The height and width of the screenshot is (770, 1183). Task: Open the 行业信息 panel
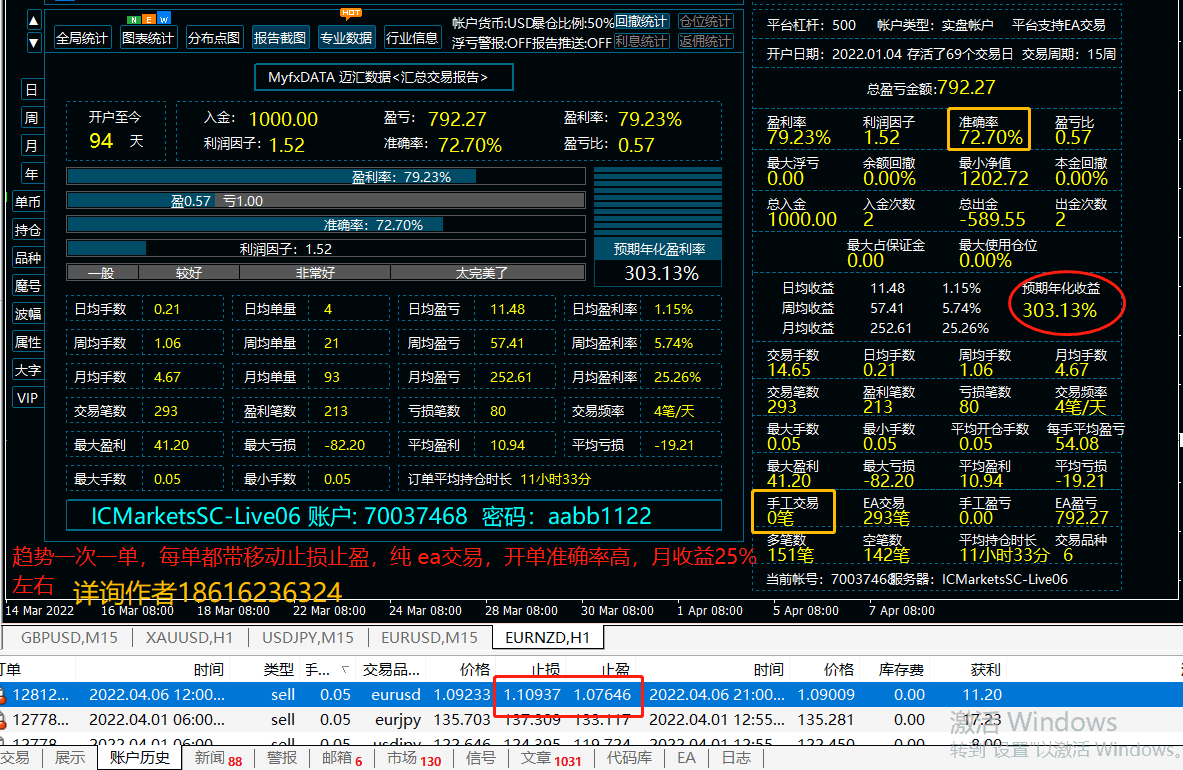(x=412, y=38)
